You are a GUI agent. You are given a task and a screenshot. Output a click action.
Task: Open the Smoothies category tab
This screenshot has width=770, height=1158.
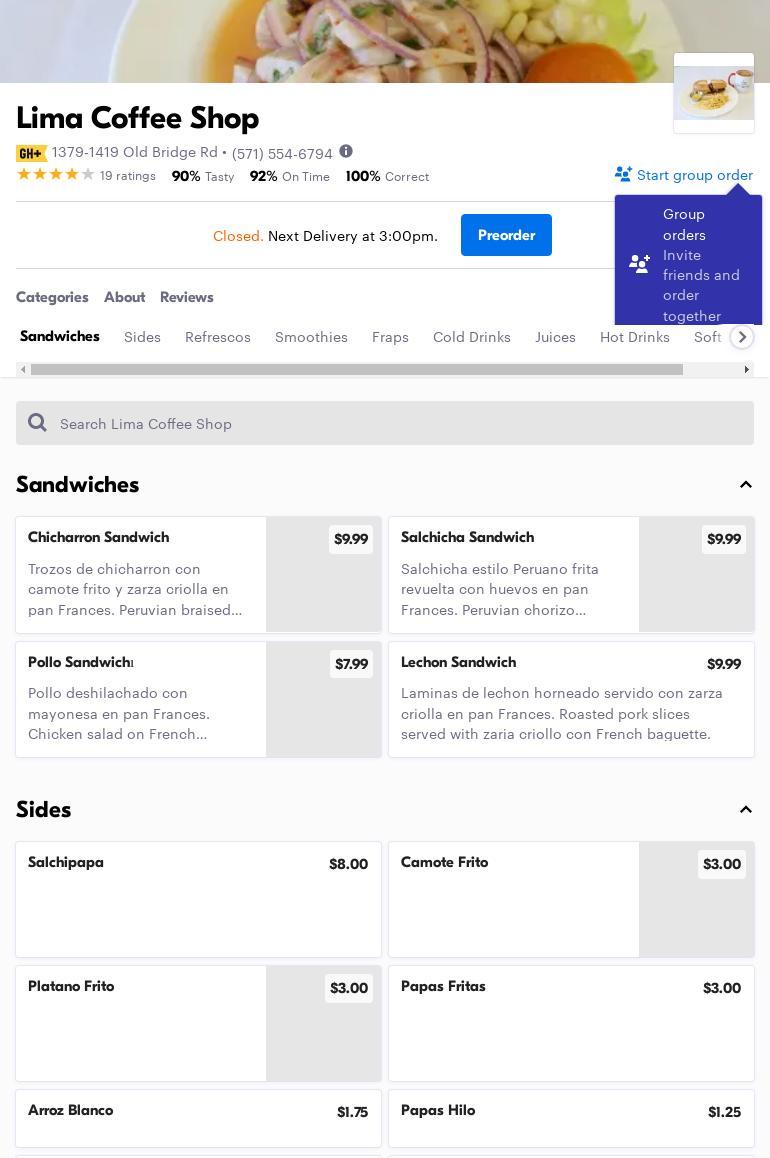pos(311,337)
